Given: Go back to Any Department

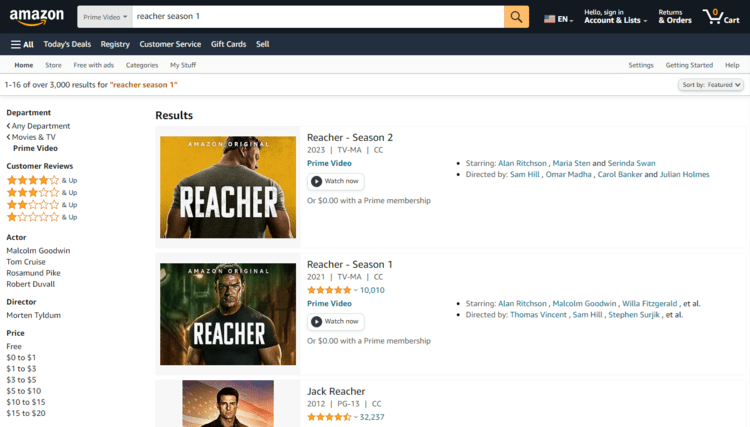Looking at the screenshot, I should click(38, 126).
